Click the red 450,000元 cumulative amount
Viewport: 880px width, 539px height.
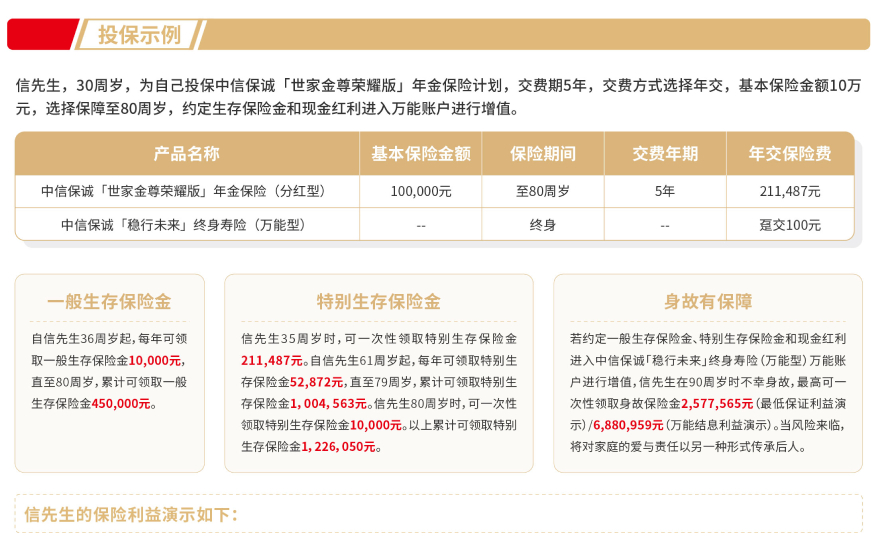121,404
